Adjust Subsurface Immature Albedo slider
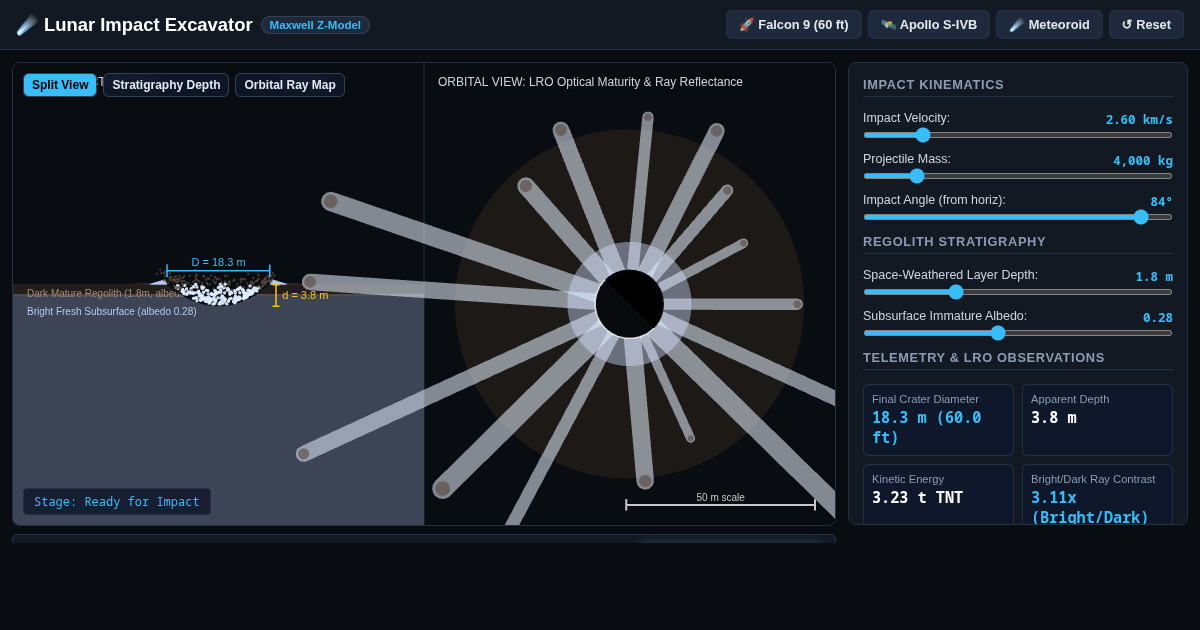 pos(1018,333)
